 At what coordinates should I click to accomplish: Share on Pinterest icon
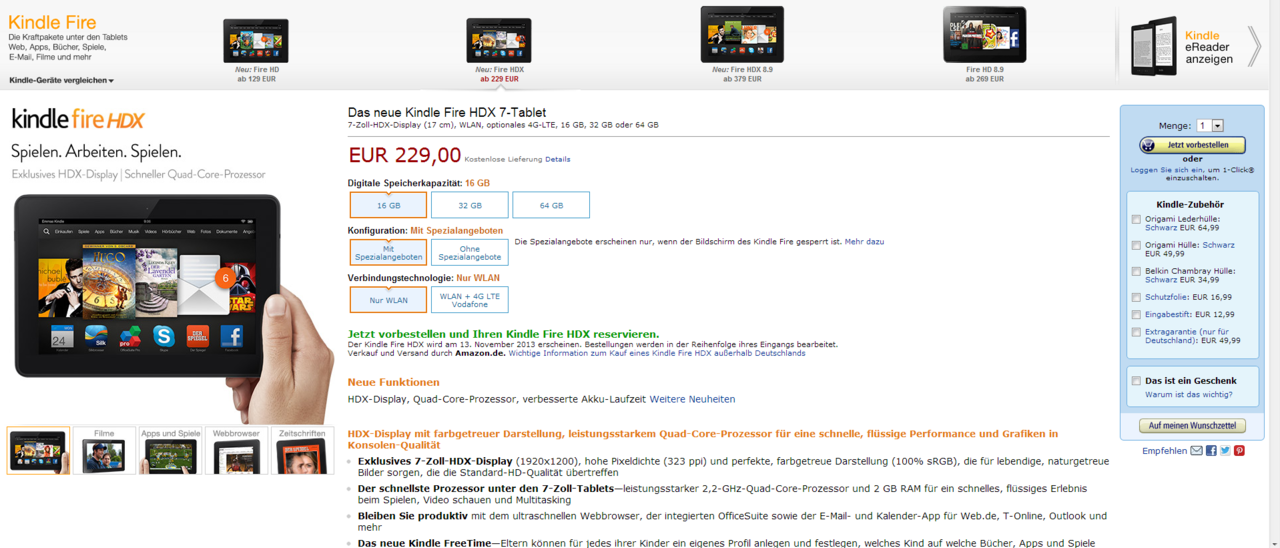[1239, 451]
